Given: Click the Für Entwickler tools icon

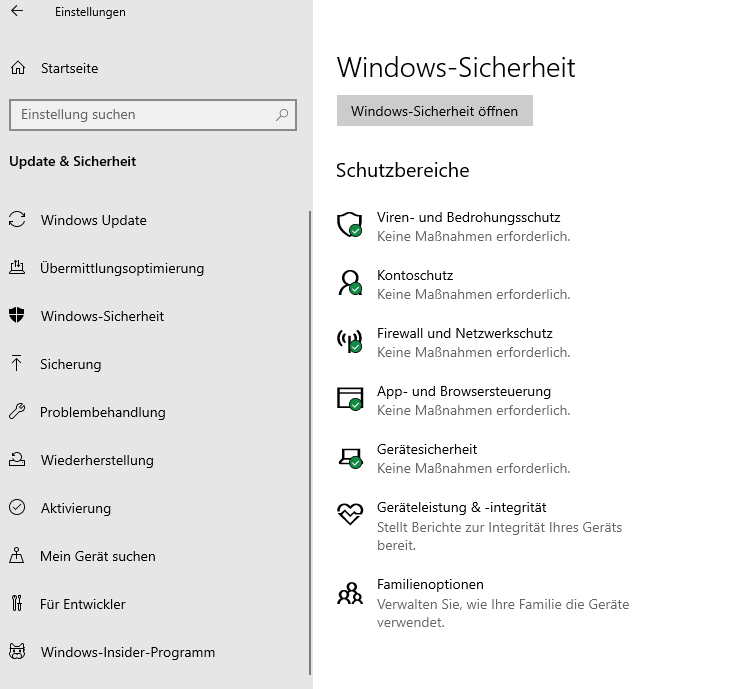Looking at the screenshot, I should (x=17, y=603).
